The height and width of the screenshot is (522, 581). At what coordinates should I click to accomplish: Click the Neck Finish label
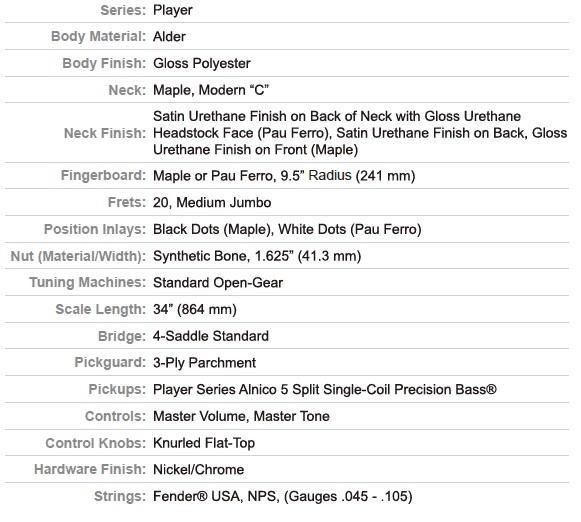105,133
